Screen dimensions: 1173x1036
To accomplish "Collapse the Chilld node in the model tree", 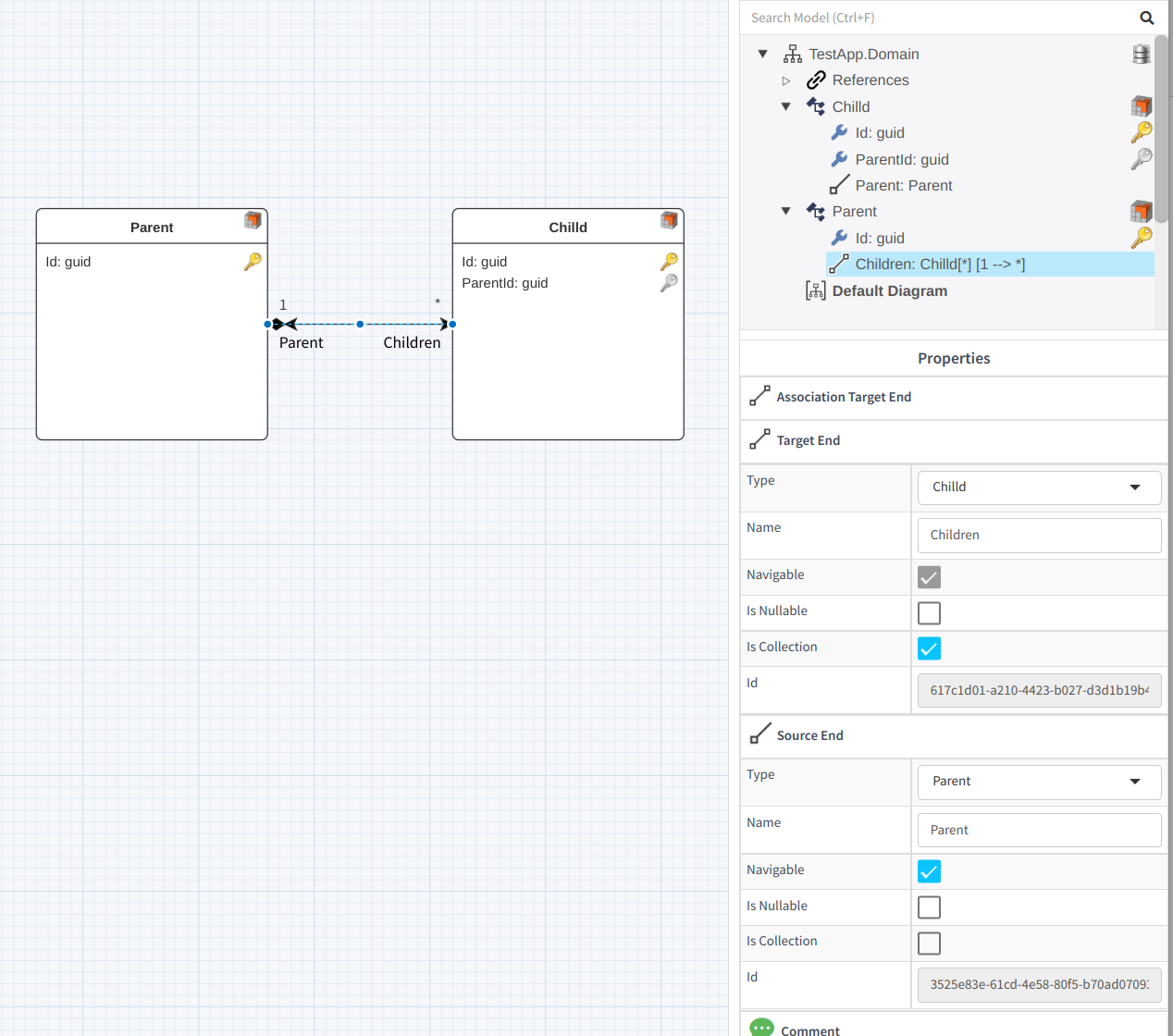I will coord(786,106).
